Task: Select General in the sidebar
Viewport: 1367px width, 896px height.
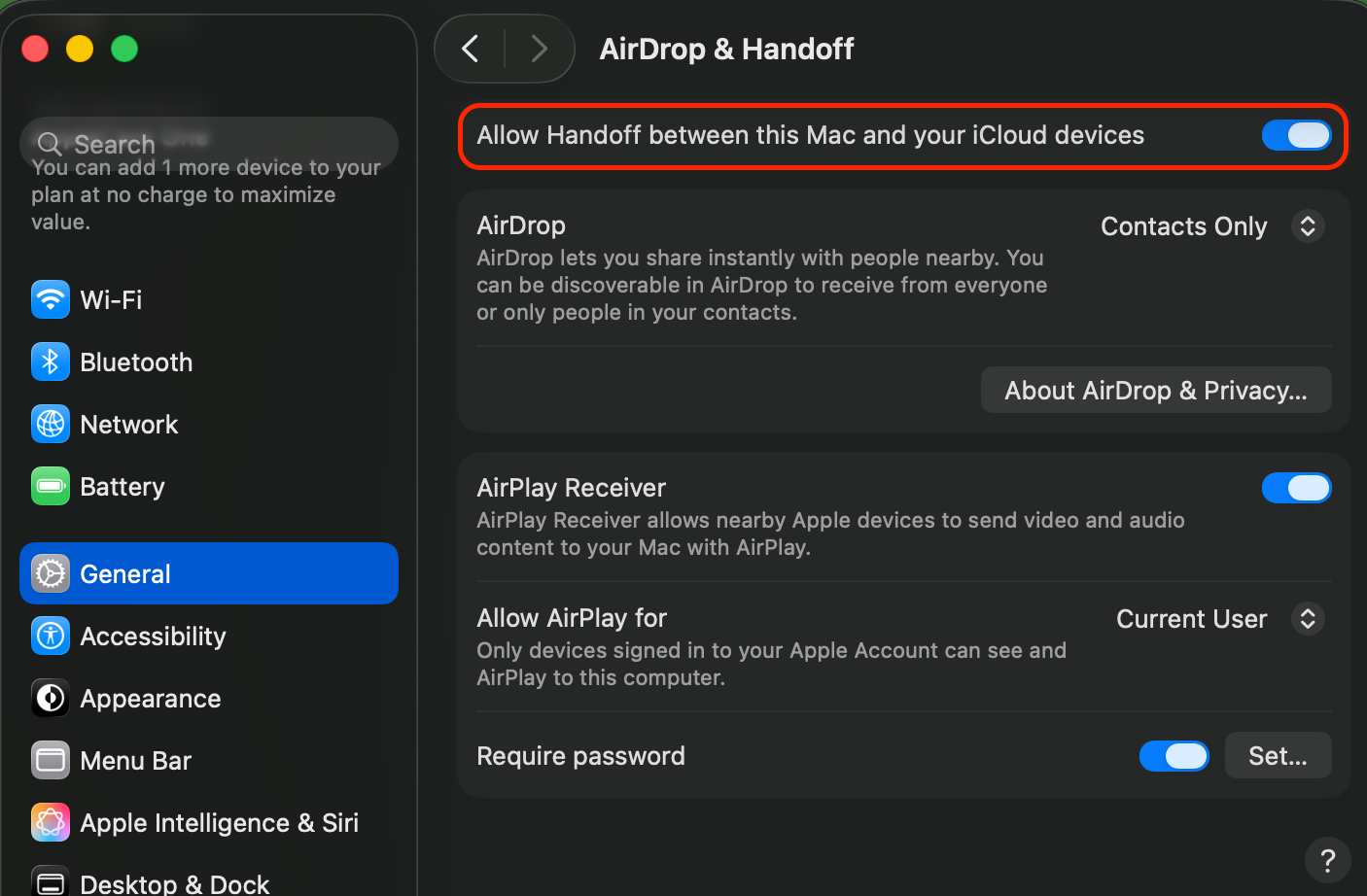Action: tap(209, 573)
